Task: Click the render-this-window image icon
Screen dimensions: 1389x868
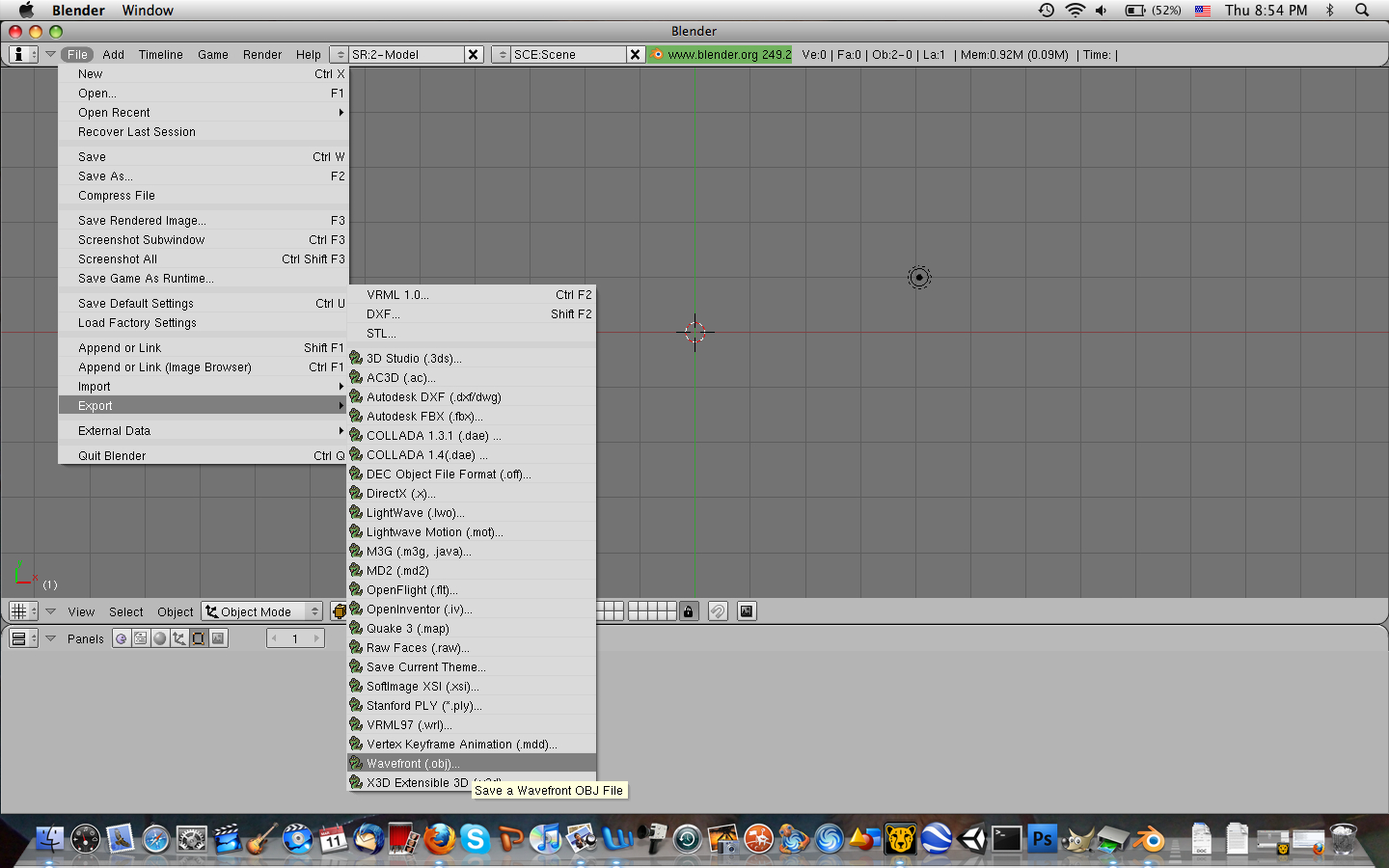Action: tap(747, 611)
